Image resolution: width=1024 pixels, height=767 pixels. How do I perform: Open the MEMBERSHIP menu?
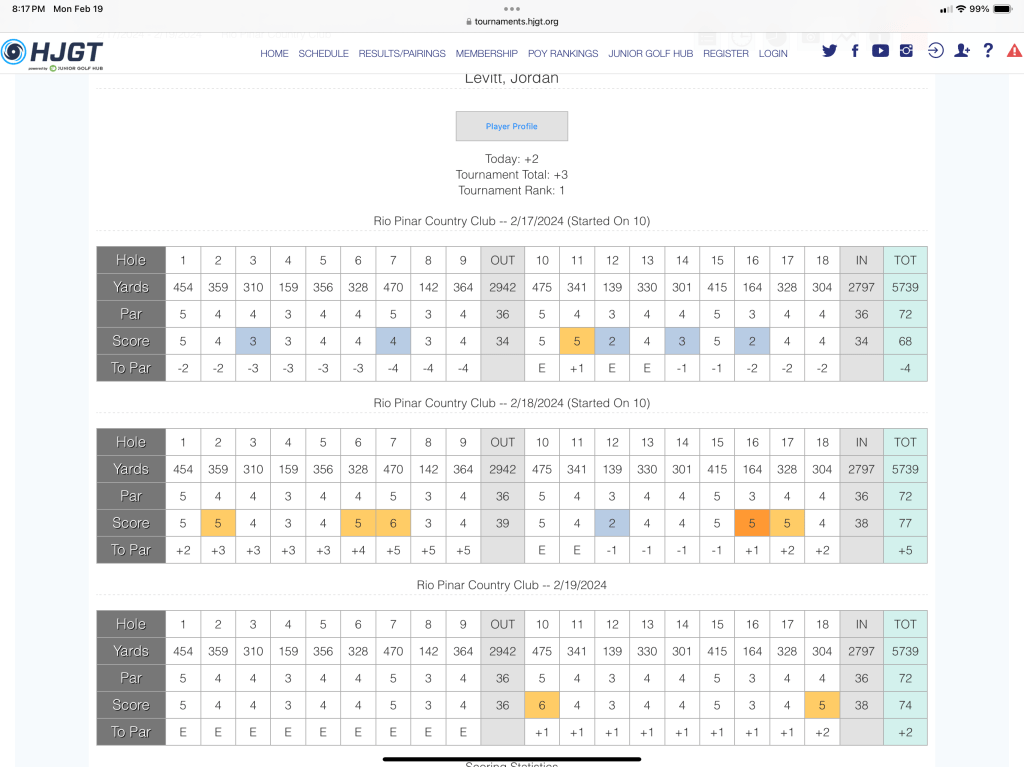point(486,54)
